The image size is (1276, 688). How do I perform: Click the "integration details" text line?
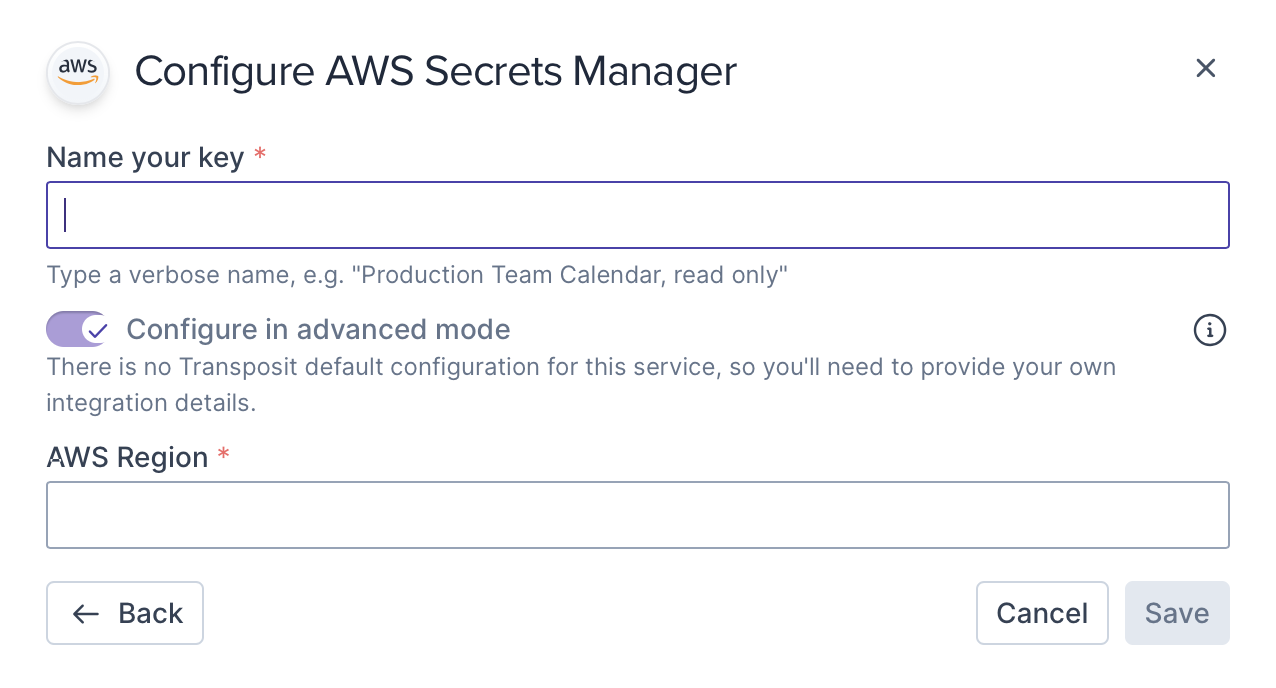(x=150, y=403)
